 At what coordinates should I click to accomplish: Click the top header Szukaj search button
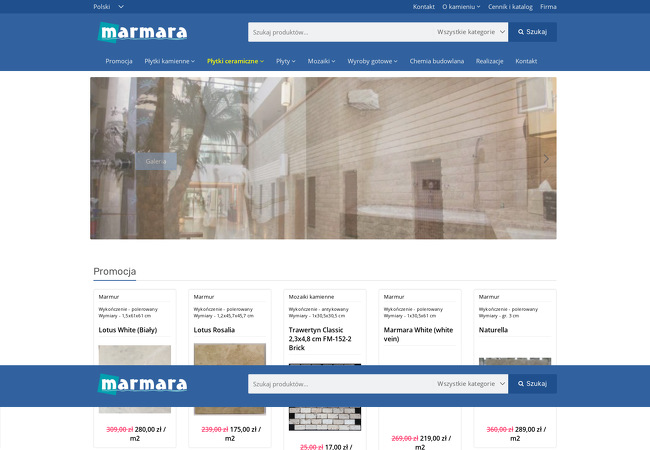532,32
